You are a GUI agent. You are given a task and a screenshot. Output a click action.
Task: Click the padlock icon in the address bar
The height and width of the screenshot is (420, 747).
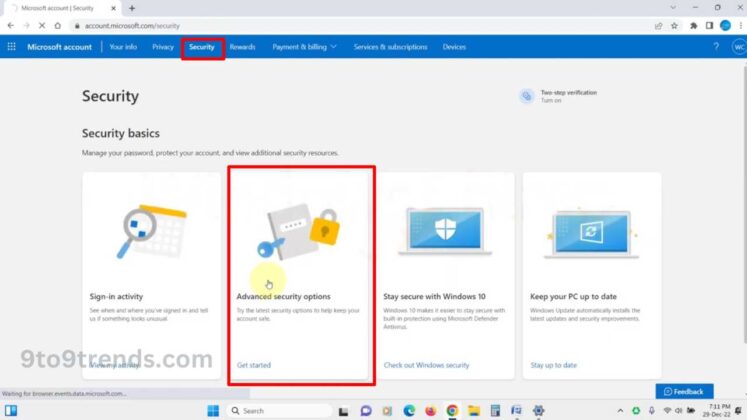click(77, 26)
